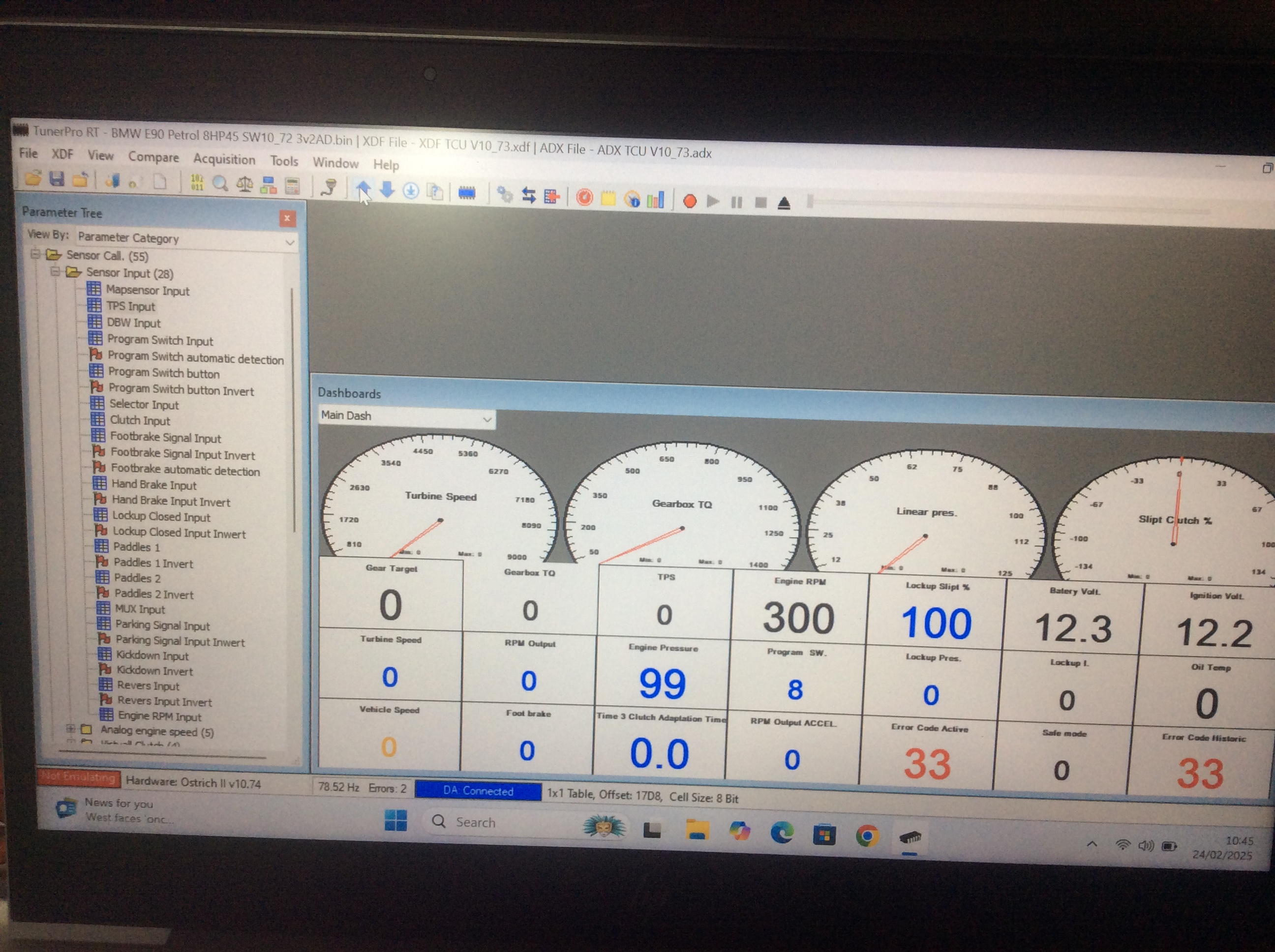Screen dimensions: 1275x952
Task: Click the blue memory chip emulation icon
Action: (x=467, y=193)
